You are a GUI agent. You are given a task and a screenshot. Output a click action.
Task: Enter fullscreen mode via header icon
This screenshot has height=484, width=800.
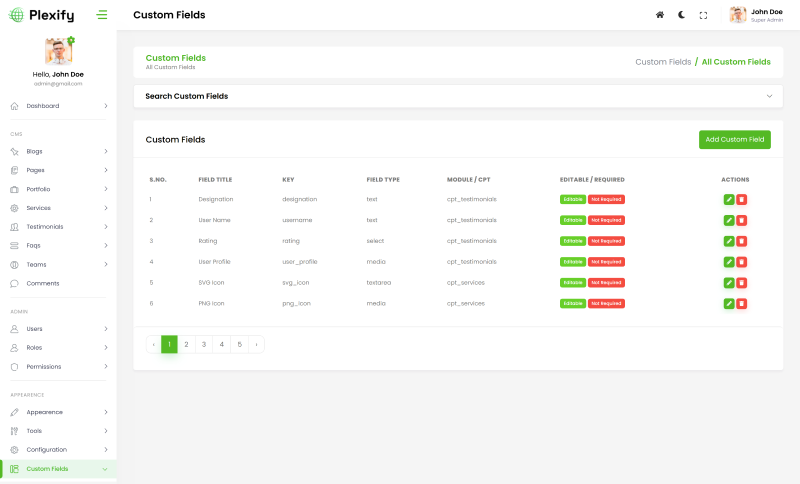point(703,15)
